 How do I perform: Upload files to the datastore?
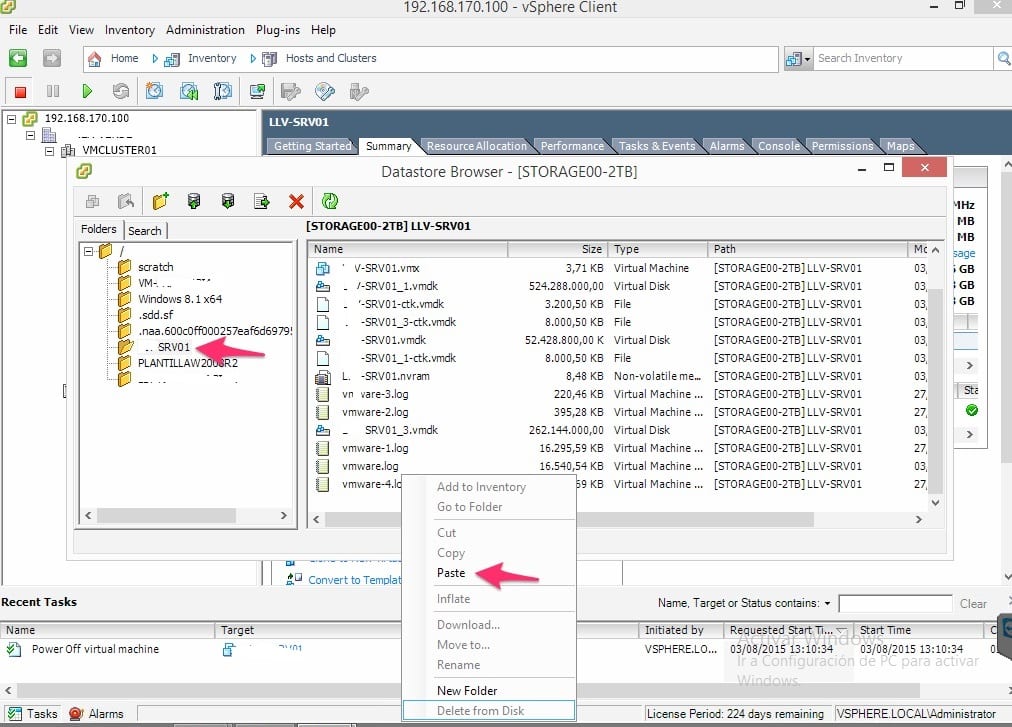tap(194, 201)
